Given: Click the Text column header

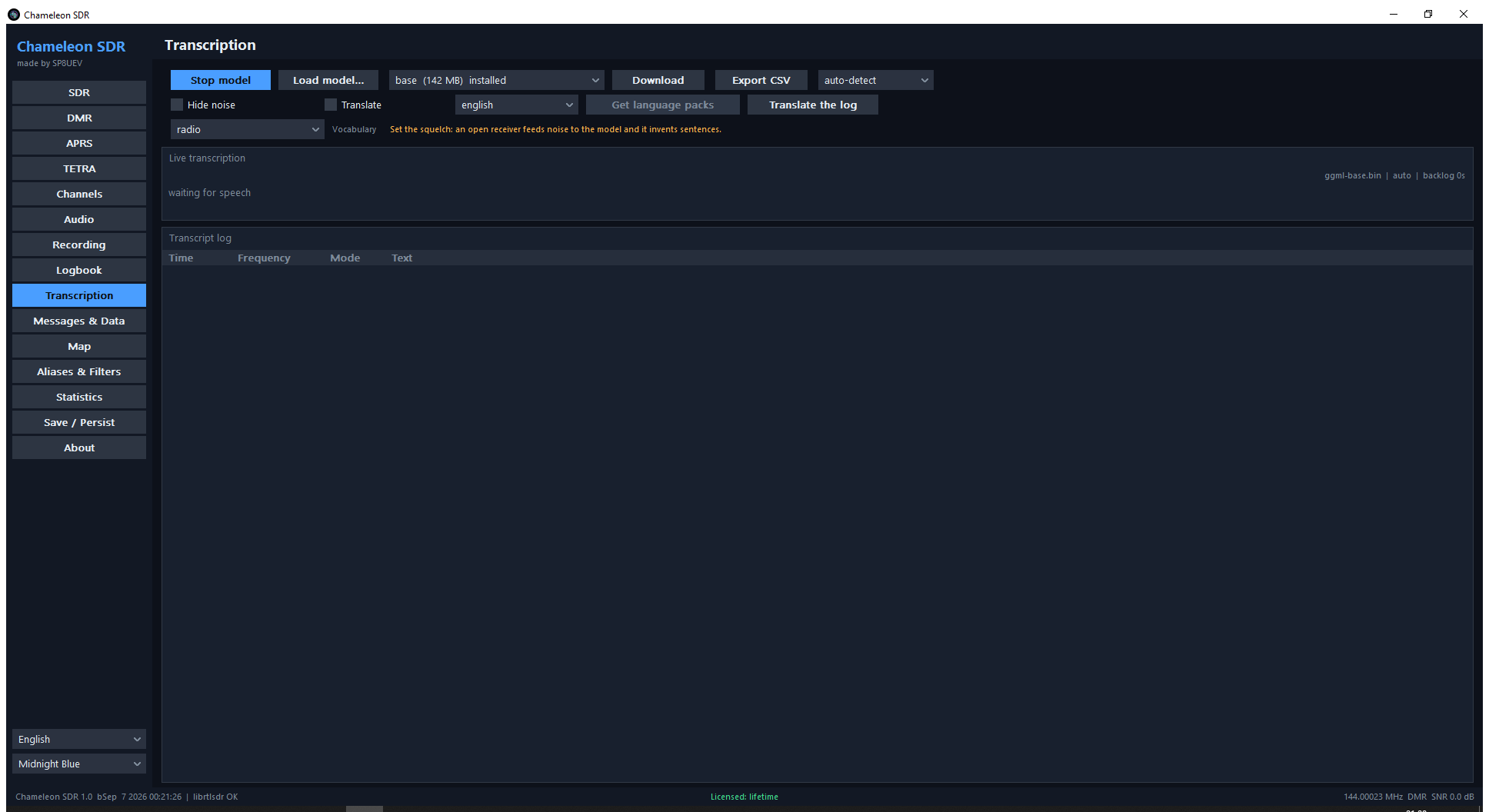Looking at the screenshot, I should [x=402, y=258].
